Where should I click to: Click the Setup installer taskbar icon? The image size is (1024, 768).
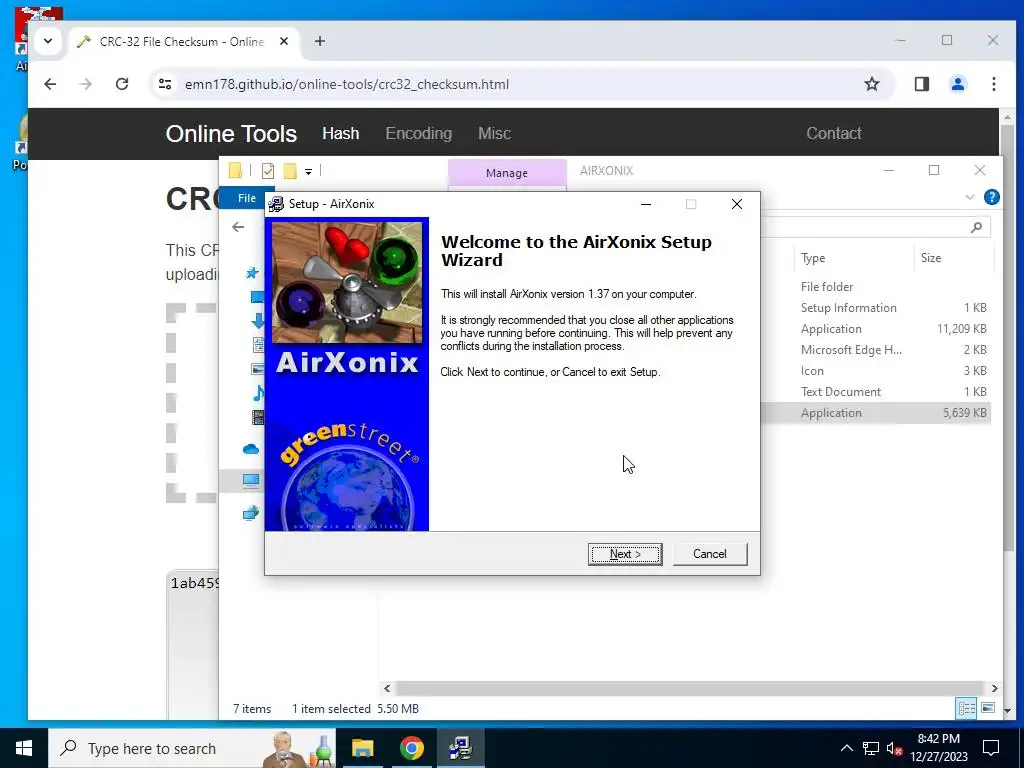click(x=460, y=748)
